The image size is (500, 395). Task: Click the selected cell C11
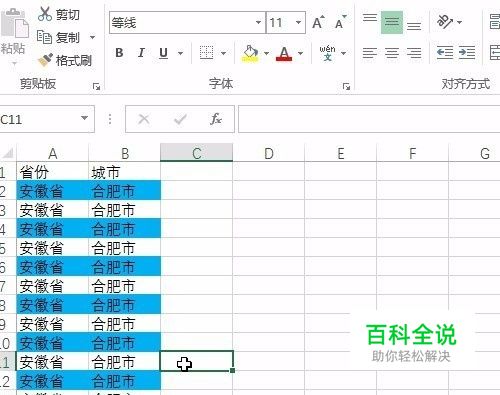[197, 361]
